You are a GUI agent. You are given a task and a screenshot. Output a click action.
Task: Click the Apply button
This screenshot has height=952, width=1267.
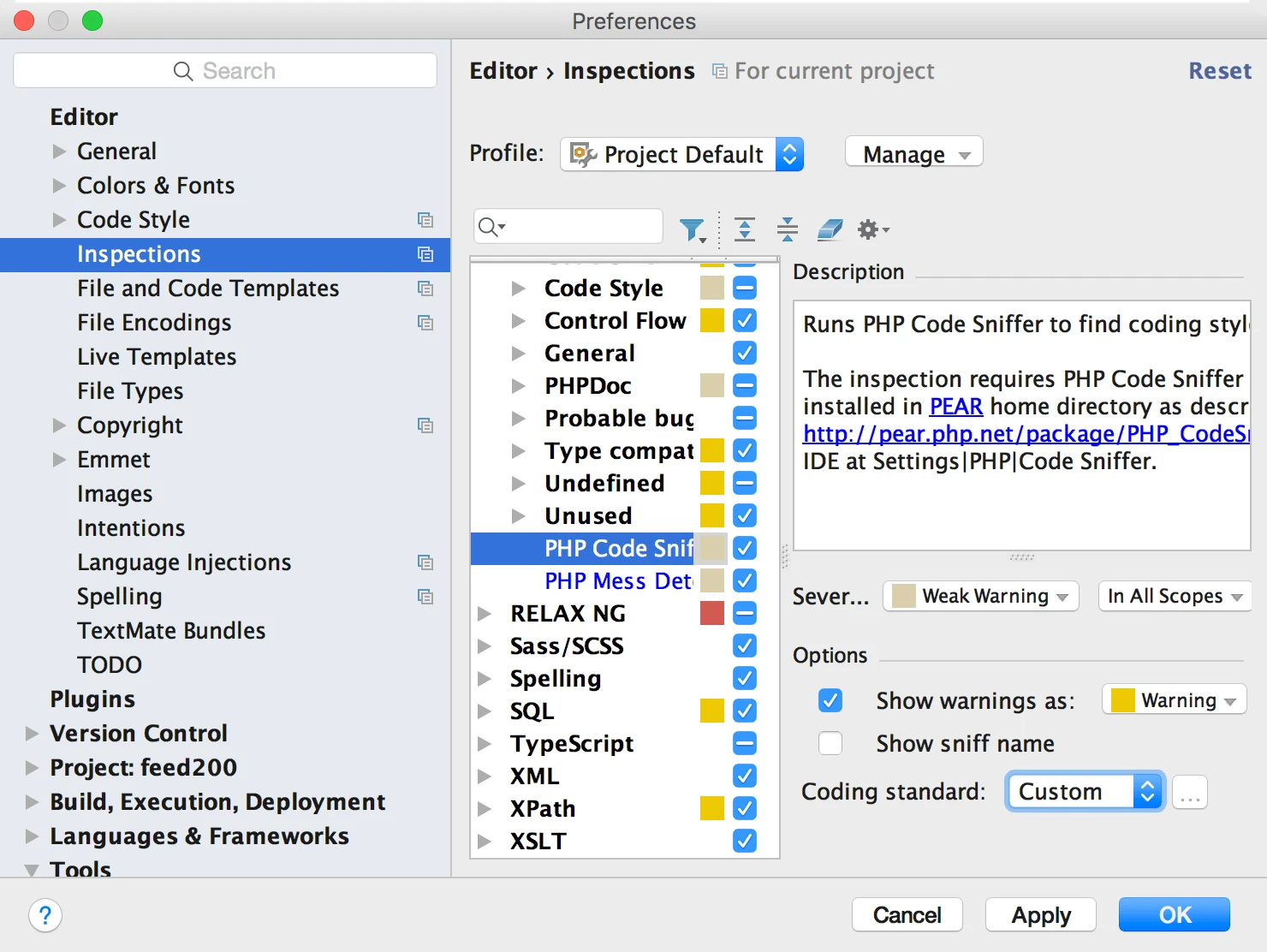click(x=1040, y=914)
